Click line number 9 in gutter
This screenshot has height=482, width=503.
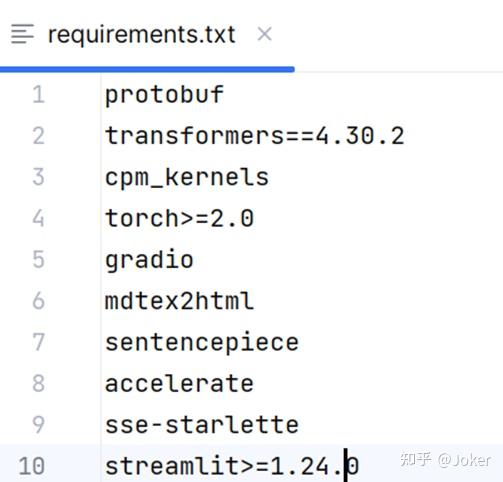39,424
